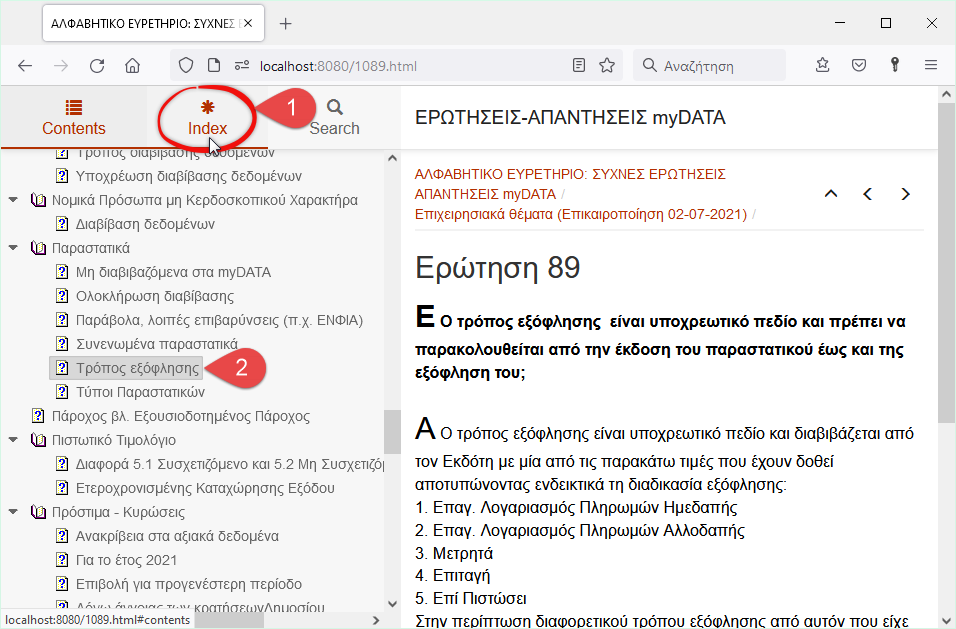Toggle reader view for this page
The height and width of the screenshot is (629, 956).
579,65
